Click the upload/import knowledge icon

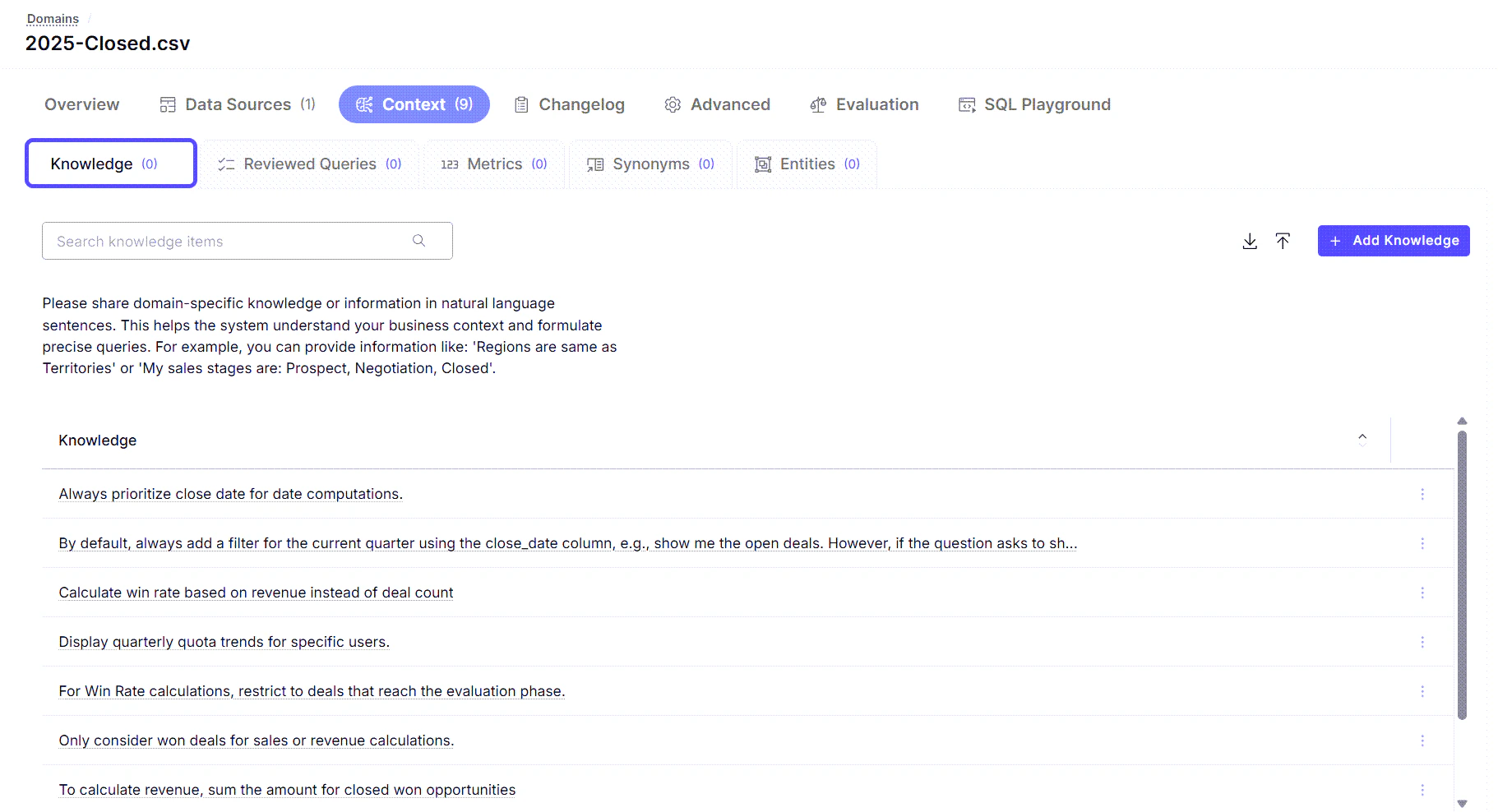coord(1283,241)
